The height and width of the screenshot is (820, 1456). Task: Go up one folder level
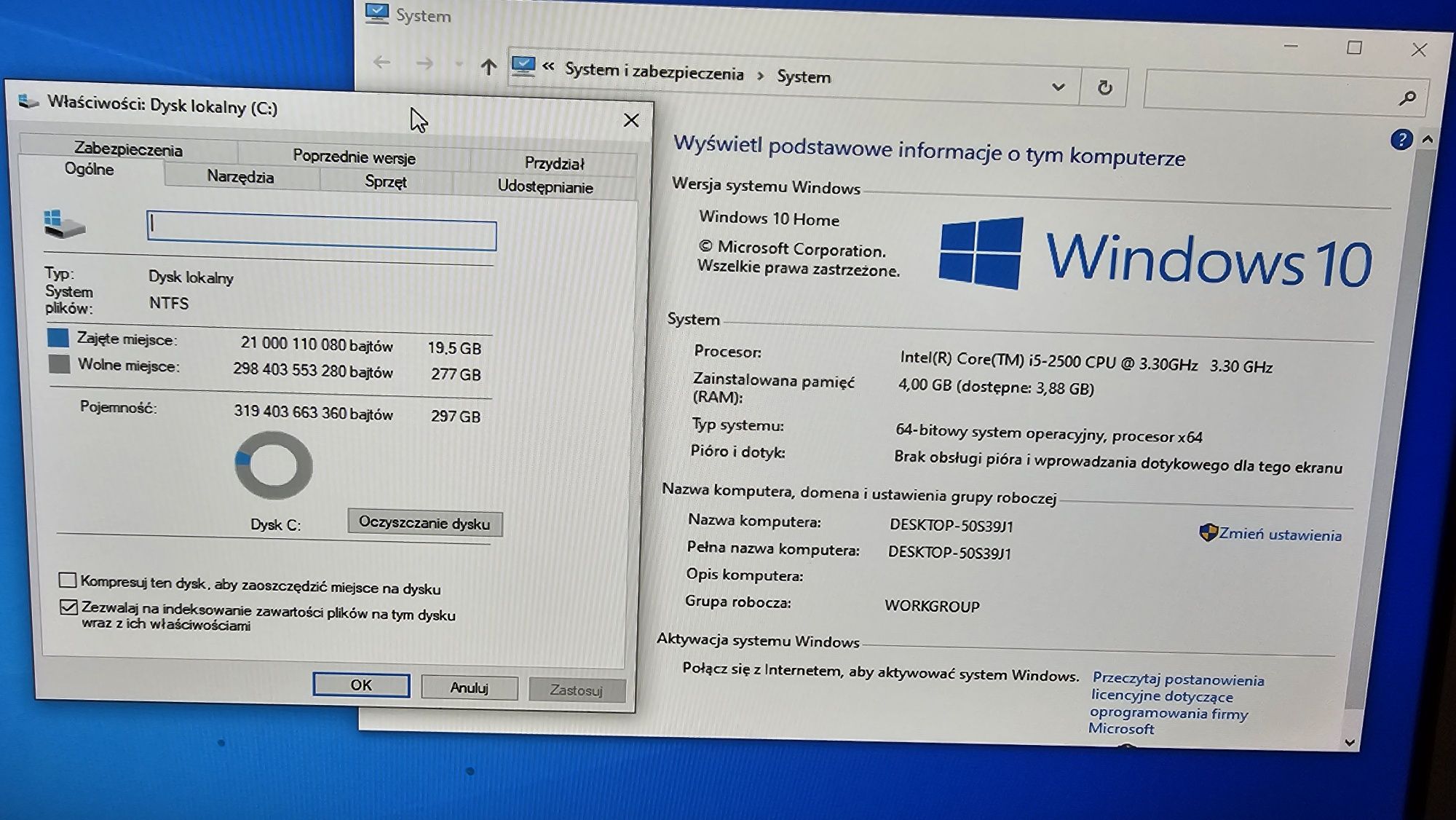(488, 67)
